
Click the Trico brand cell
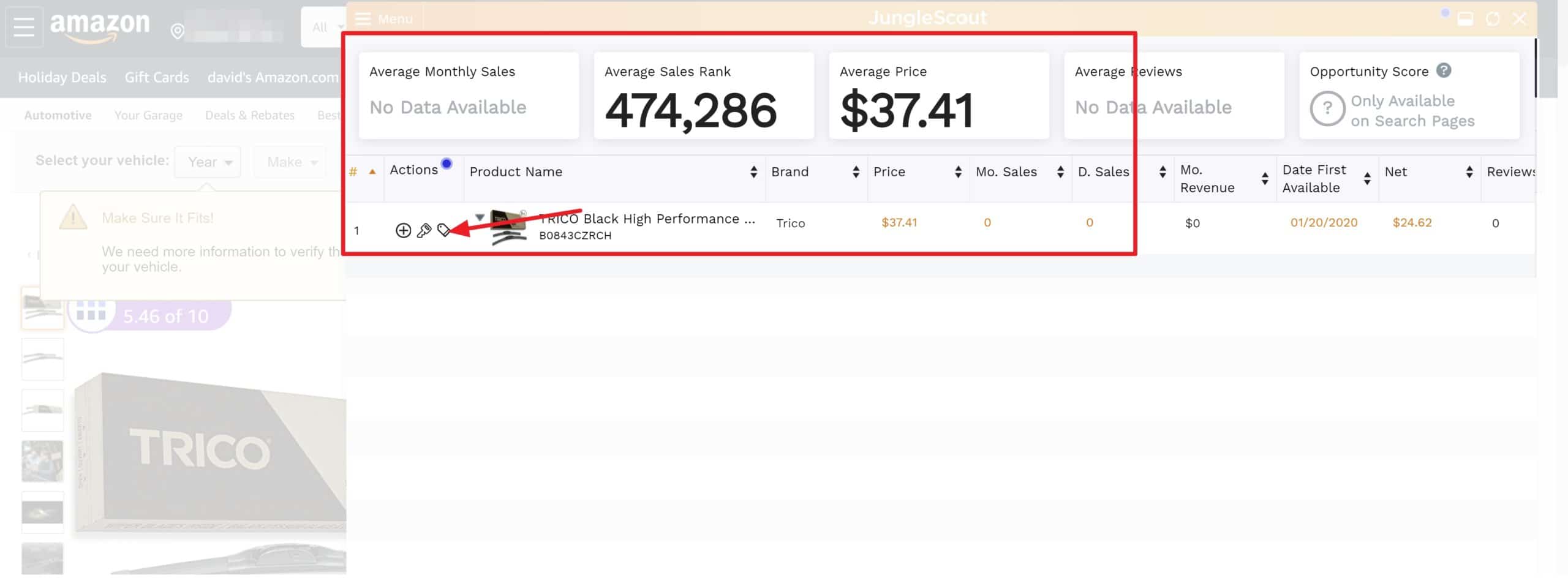point(790,224)
